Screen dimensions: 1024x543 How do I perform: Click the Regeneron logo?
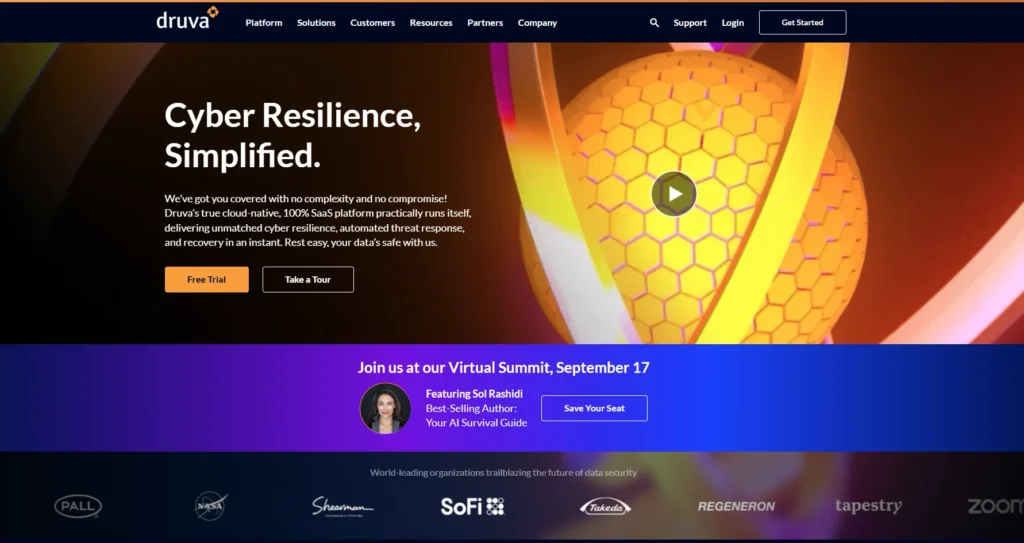pyautogui.click(x=736, y=506)
